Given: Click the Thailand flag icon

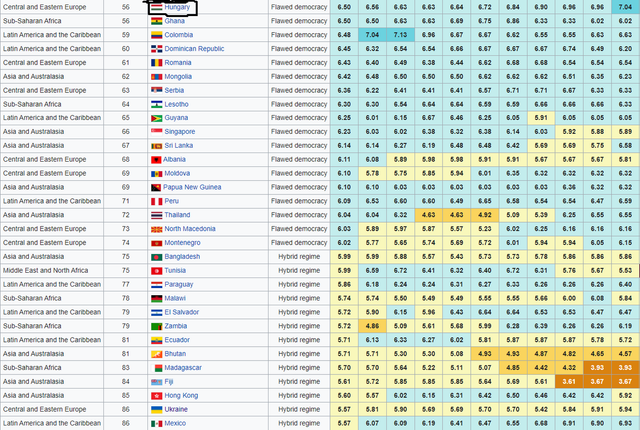Looking at the screenshot, I should pos(157,215).
